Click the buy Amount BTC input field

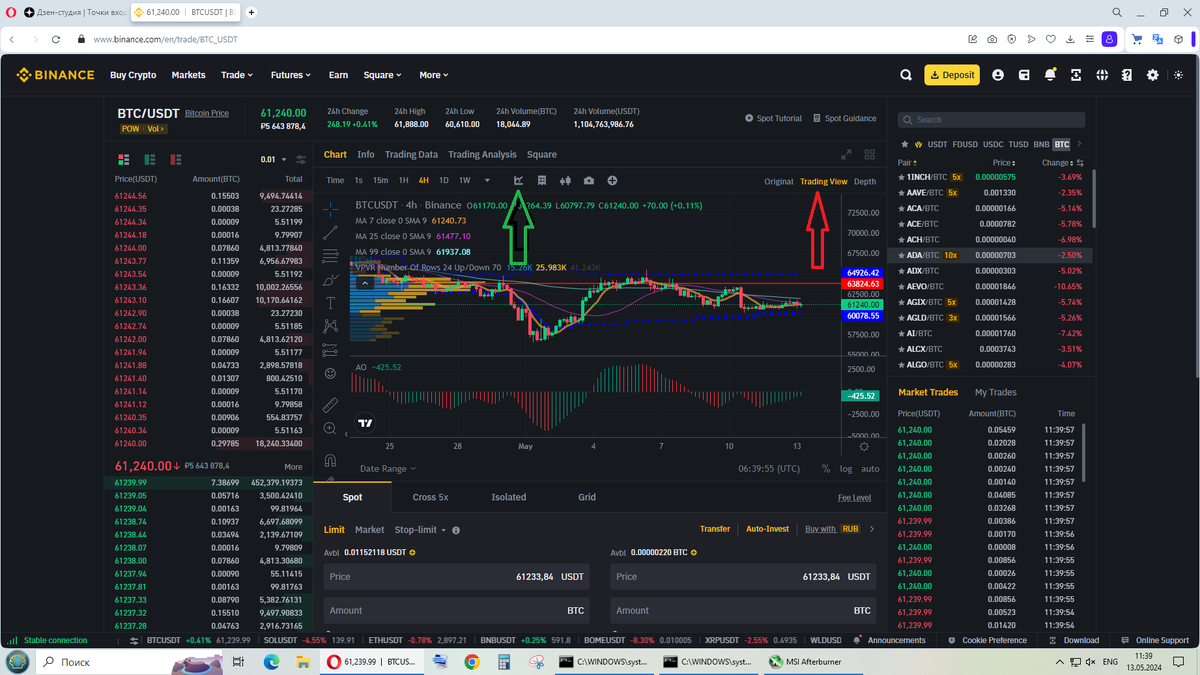(x=457, y=610)
